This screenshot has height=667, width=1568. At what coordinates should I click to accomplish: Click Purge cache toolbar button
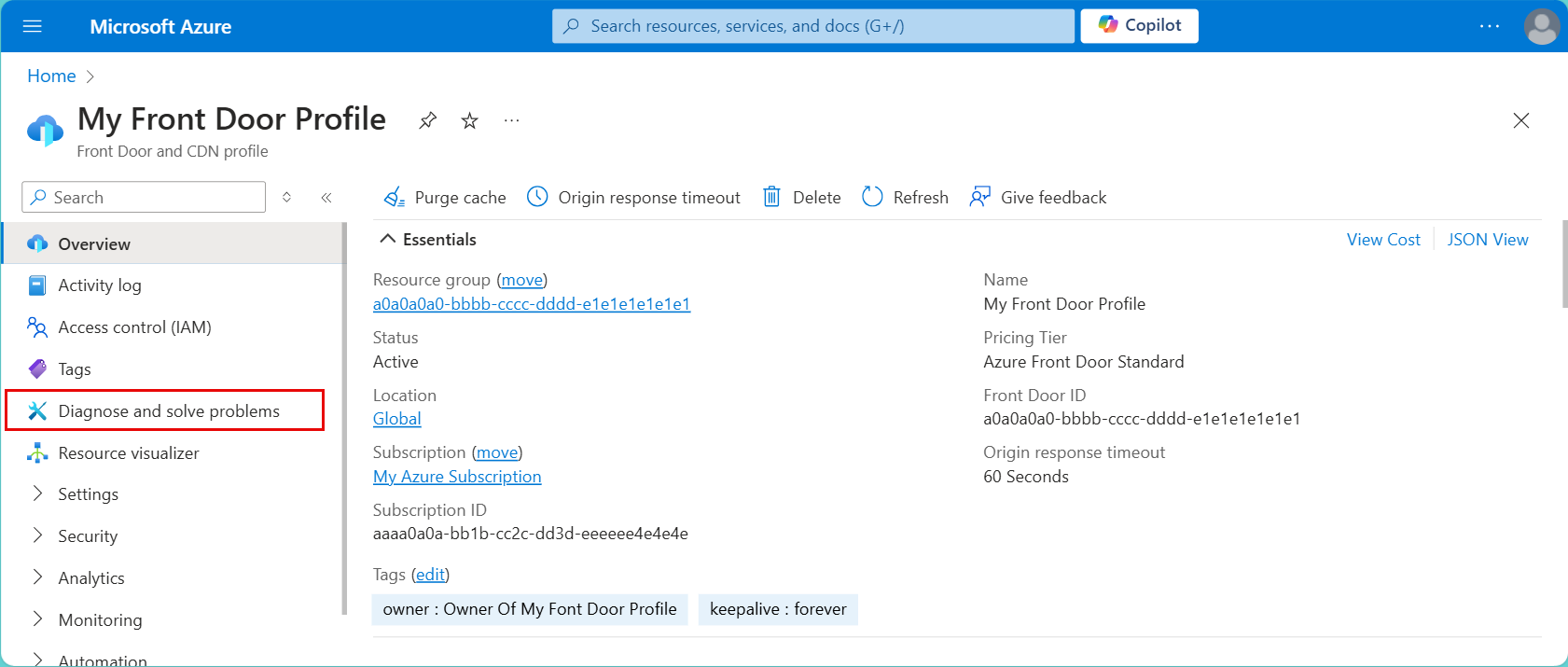point(445,197)
